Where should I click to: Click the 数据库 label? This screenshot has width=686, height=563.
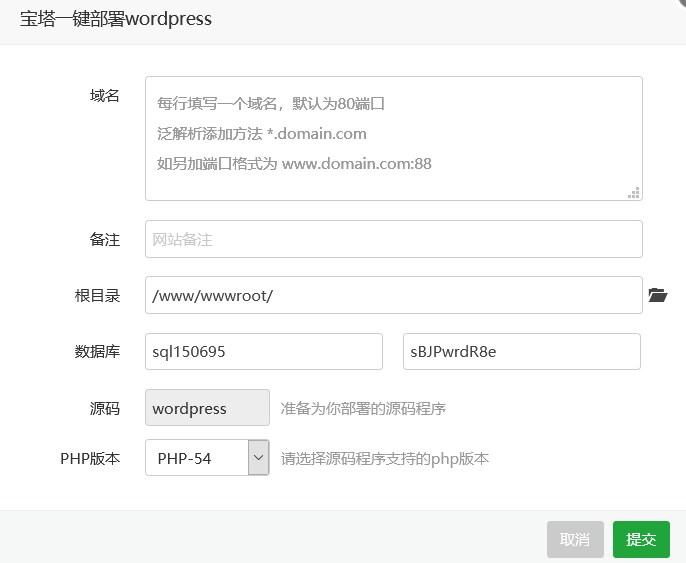pos(97,352)
